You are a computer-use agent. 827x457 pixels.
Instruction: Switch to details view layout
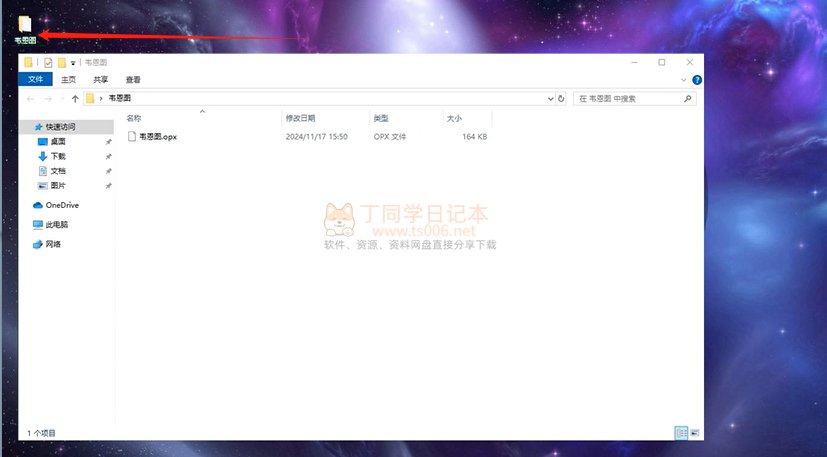681,433
